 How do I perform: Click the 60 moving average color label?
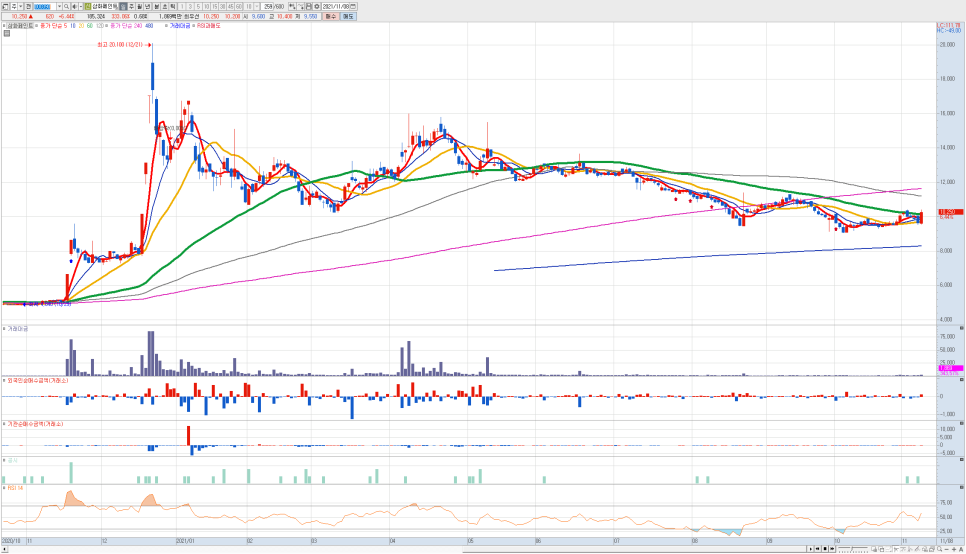[x=90, y=26]
